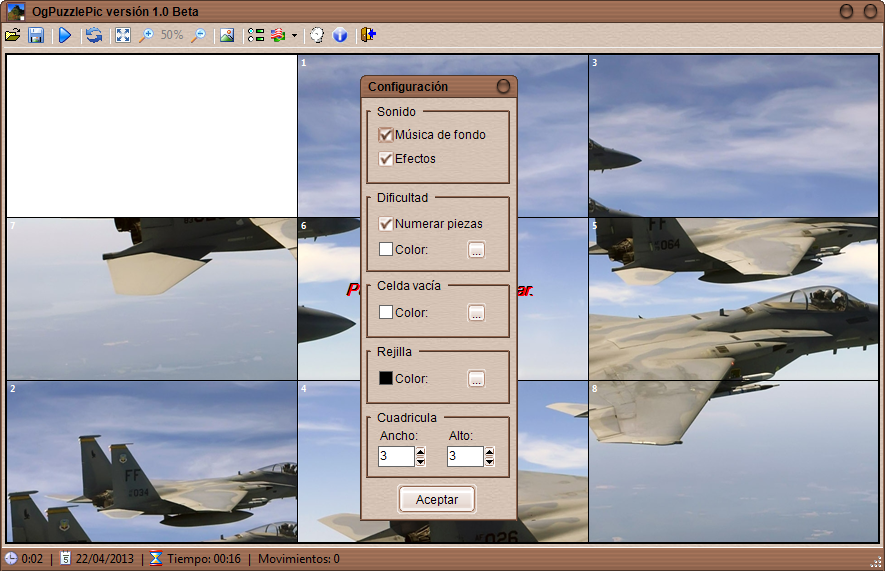Start the game with the blue play icon

tap(65, 35)
